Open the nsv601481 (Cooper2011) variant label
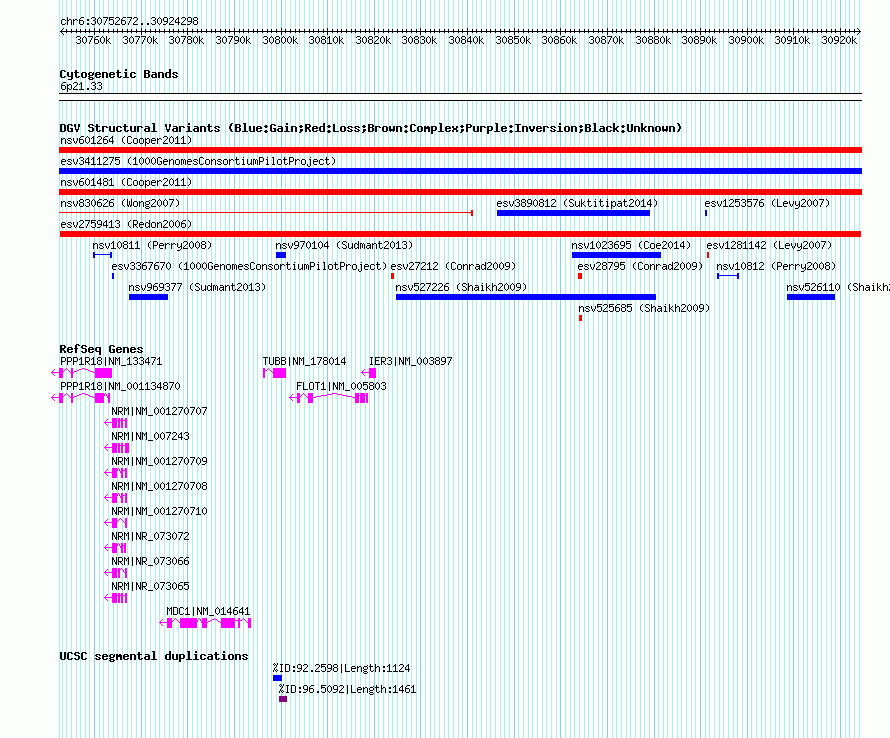890x738 pixels. tap(126, 182)
